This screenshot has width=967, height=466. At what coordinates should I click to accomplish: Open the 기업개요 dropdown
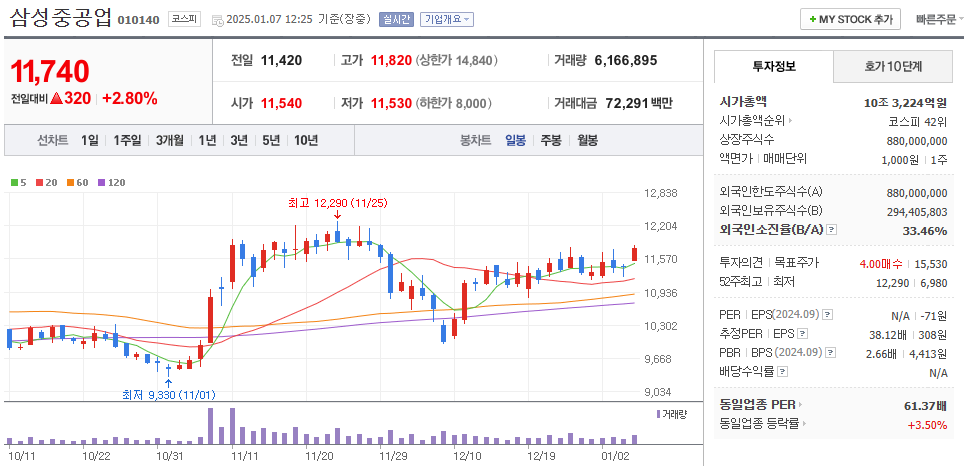(x=447, y=19)
